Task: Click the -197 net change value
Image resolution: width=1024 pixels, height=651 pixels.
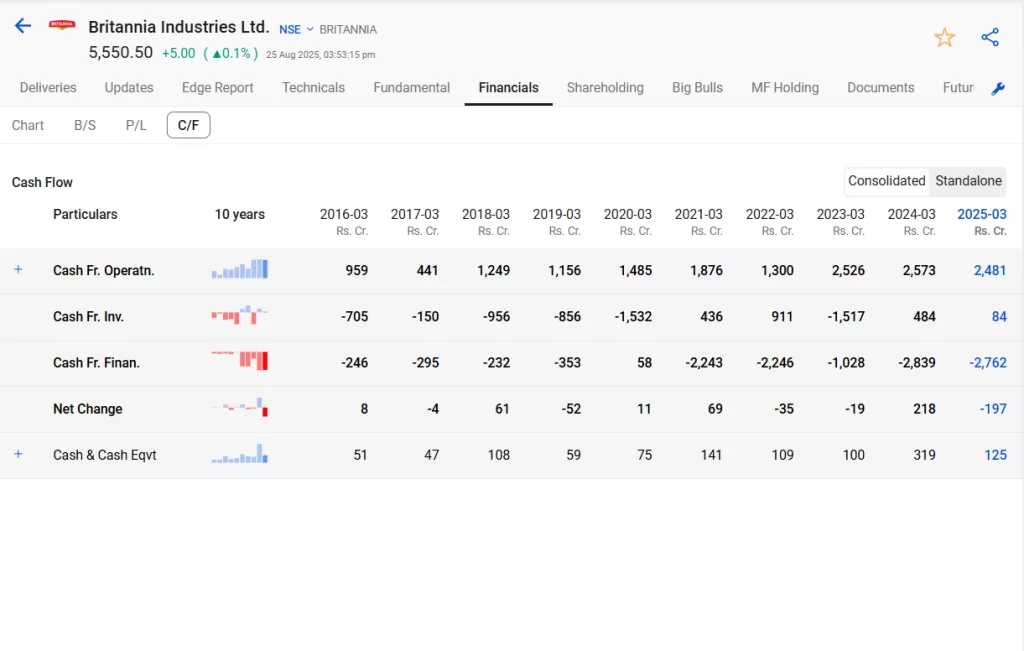Action: point(993,409)
